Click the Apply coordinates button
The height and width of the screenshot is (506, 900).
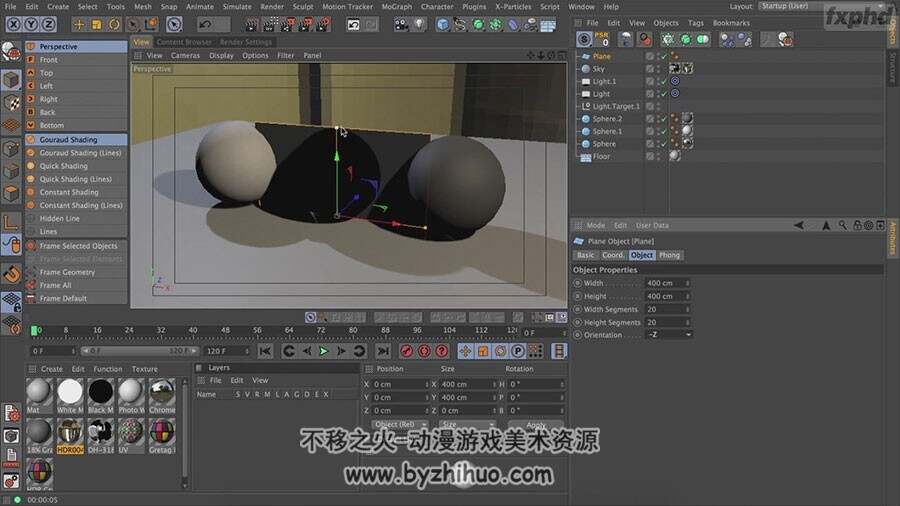click(536, 425)
